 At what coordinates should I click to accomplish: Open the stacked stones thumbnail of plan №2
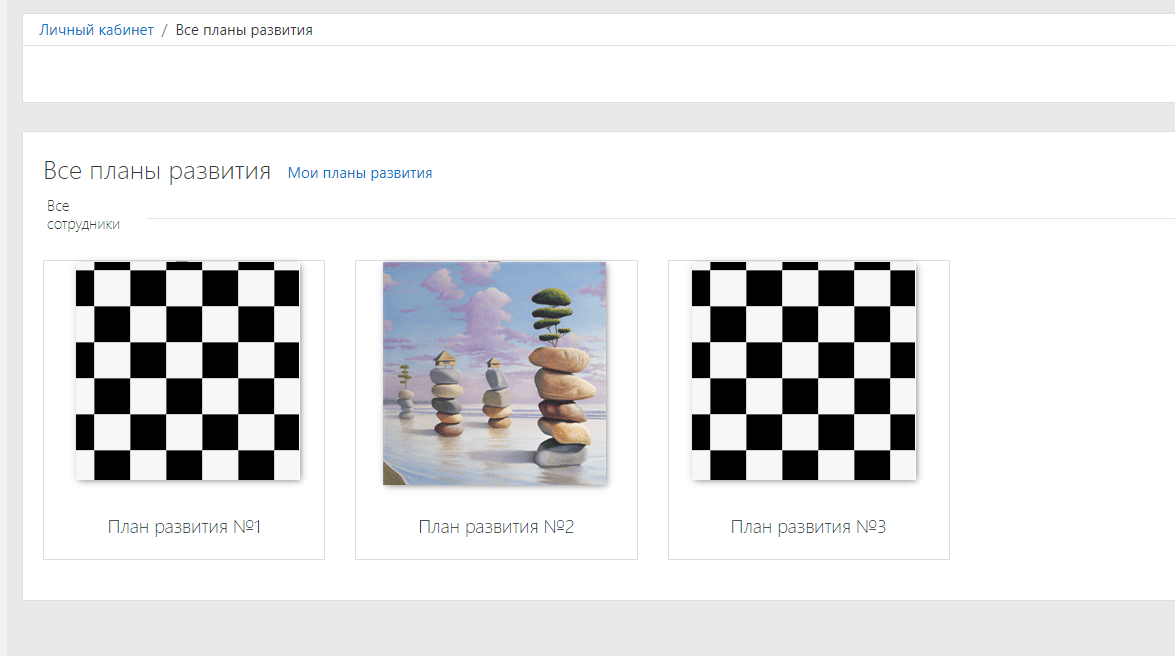(494, 373)
